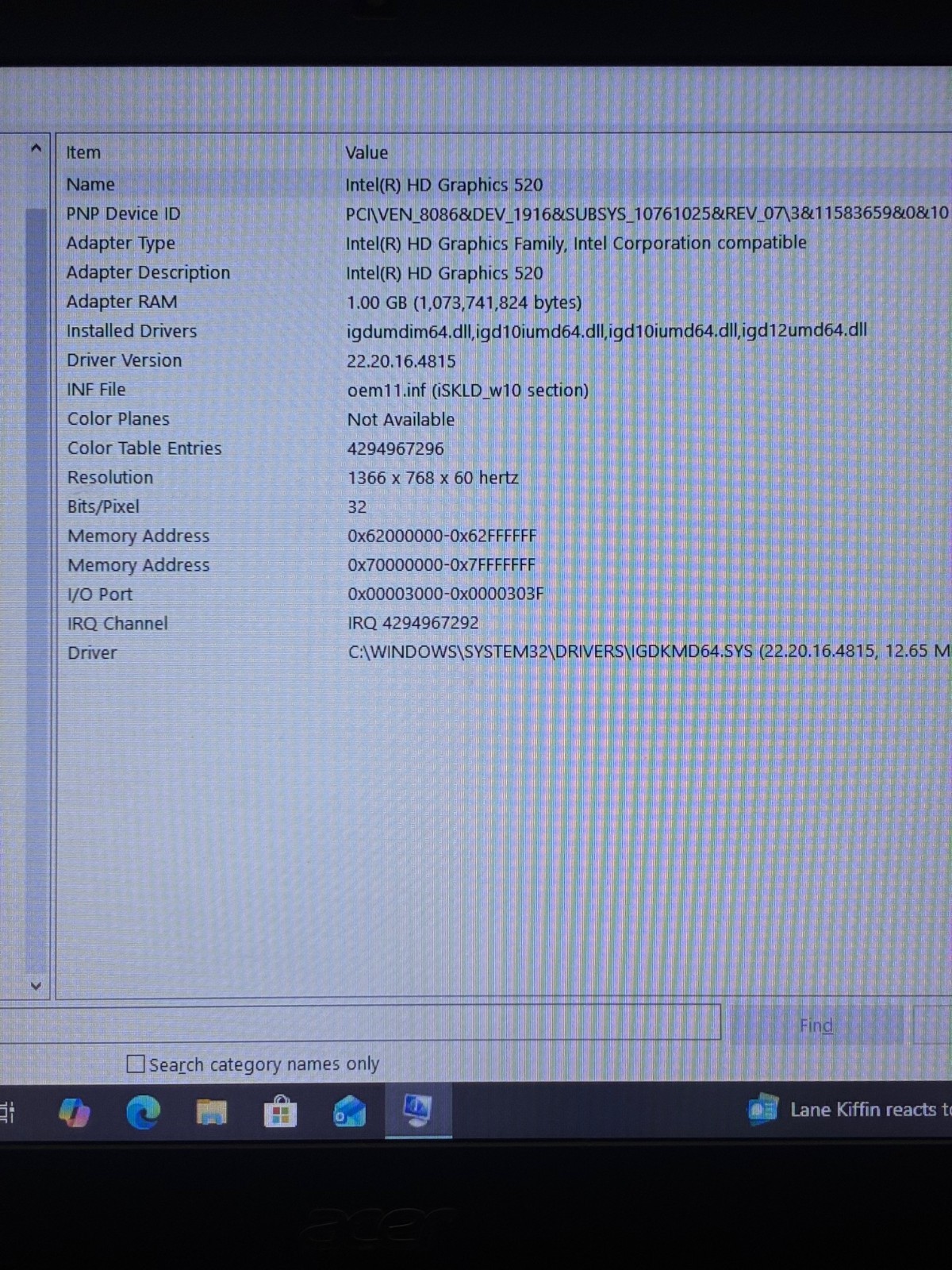Screen dimensions: 952x1270
Task: Select System Information taskbar icon
Action: click(418, 1110)
